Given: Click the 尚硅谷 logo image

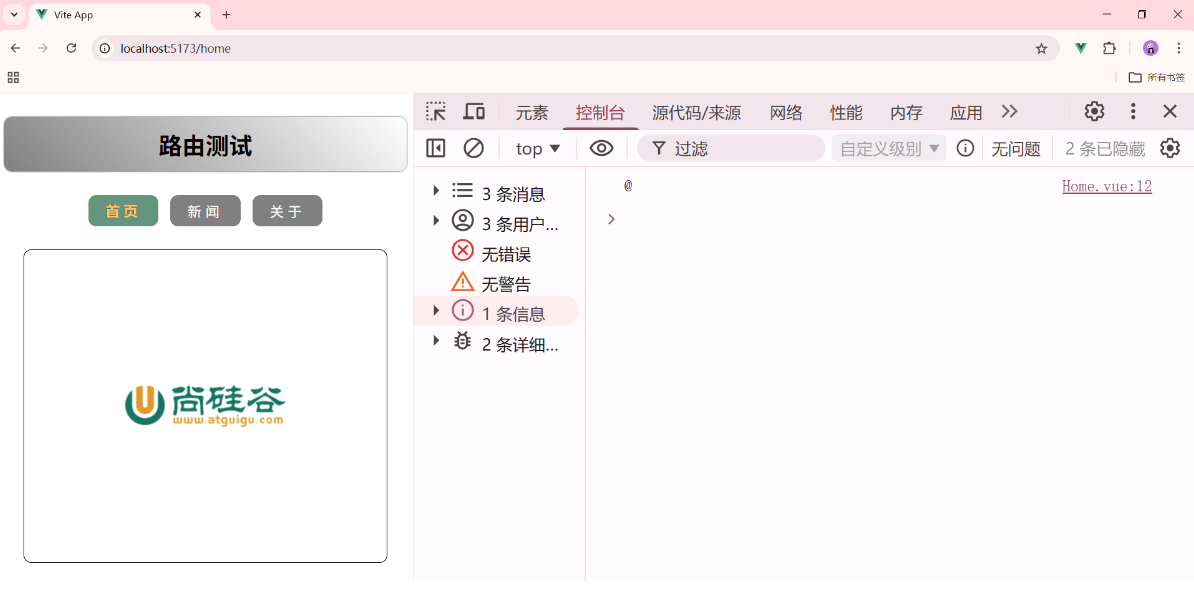Looking at the screenshot, I should tap(205, 405).
